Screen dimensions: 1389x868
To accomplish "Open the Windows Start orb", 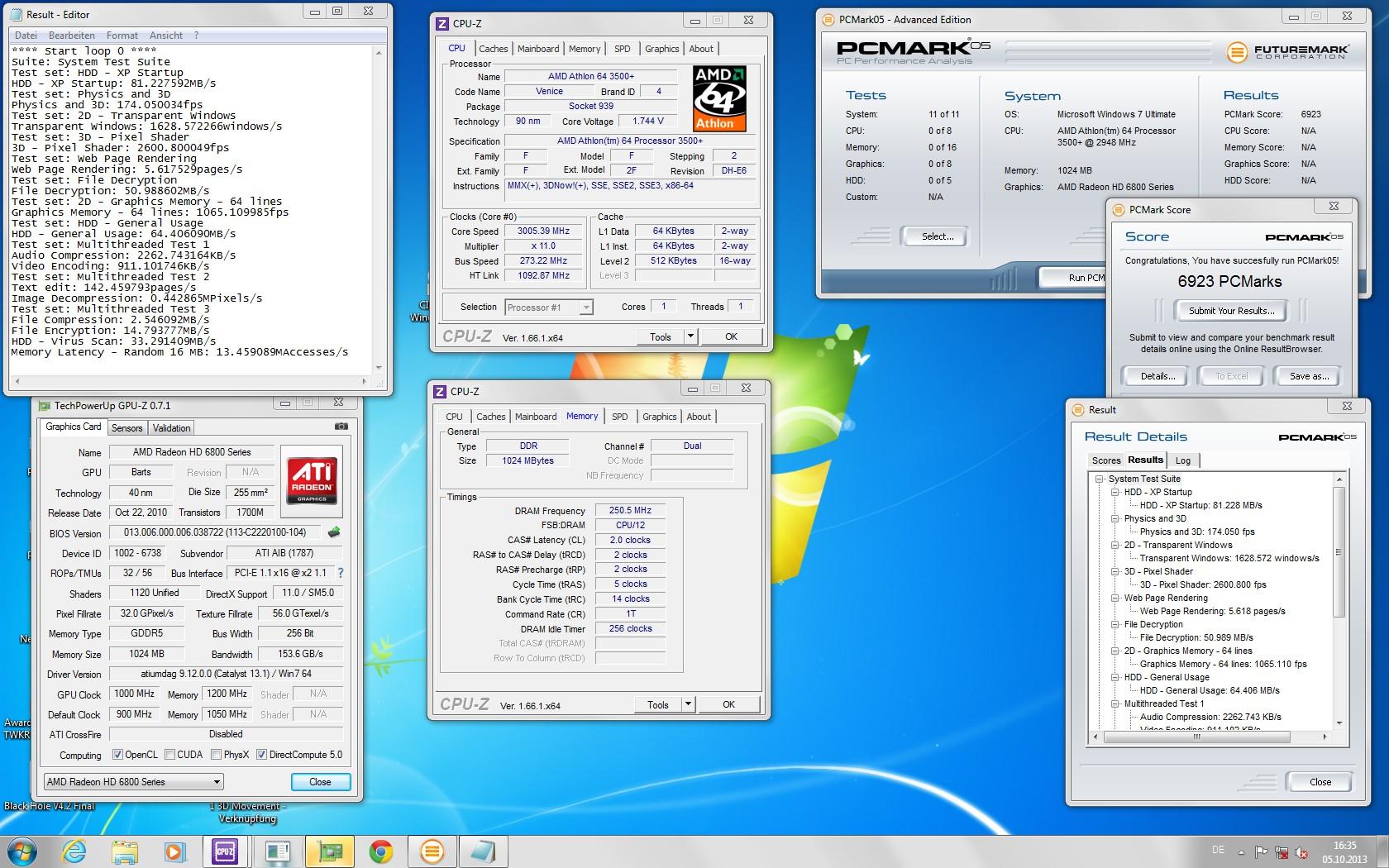I will [22, 851].
